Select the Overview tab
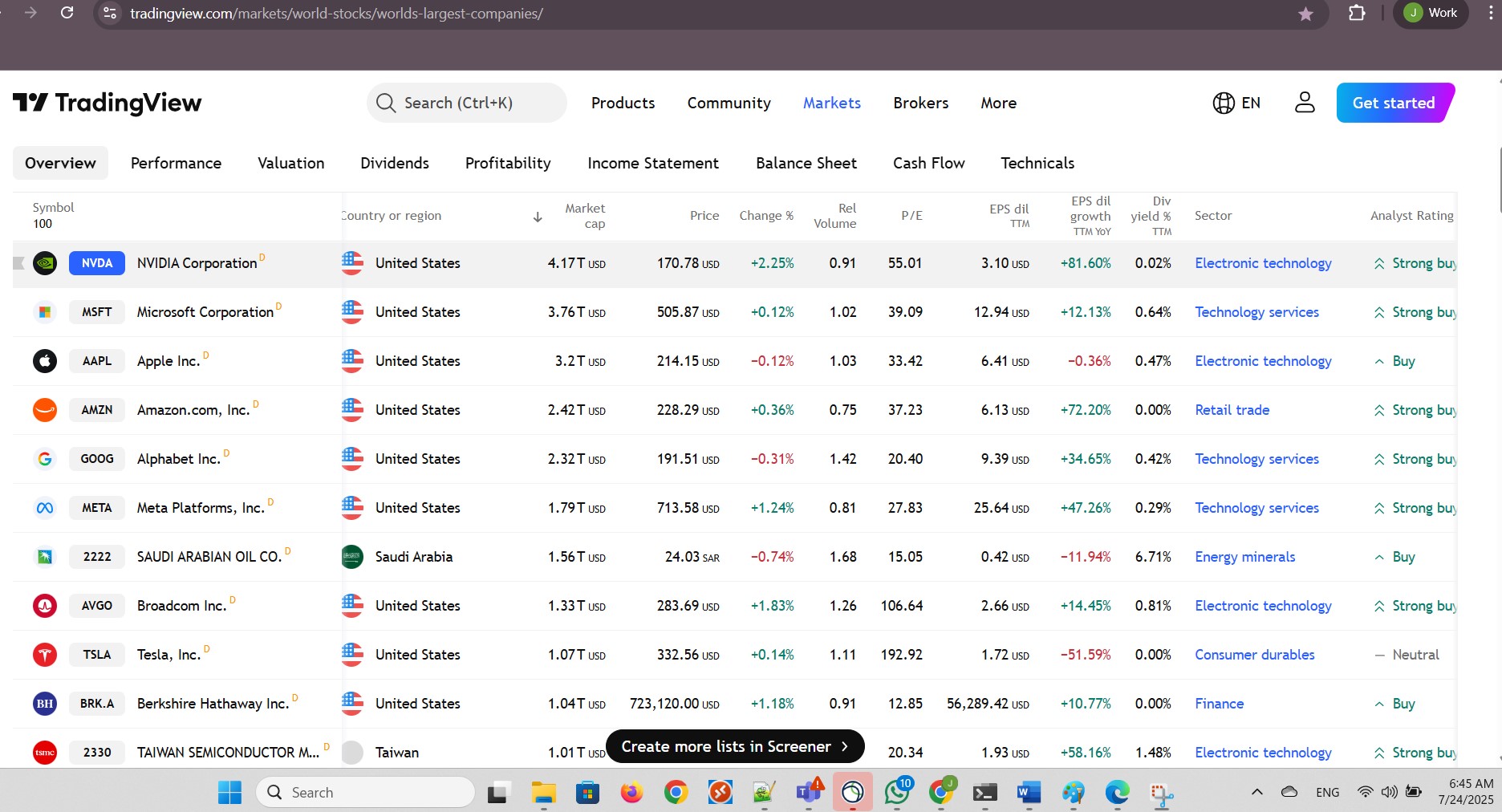This screenshot has width=1502, height=812. pos(60,163)
